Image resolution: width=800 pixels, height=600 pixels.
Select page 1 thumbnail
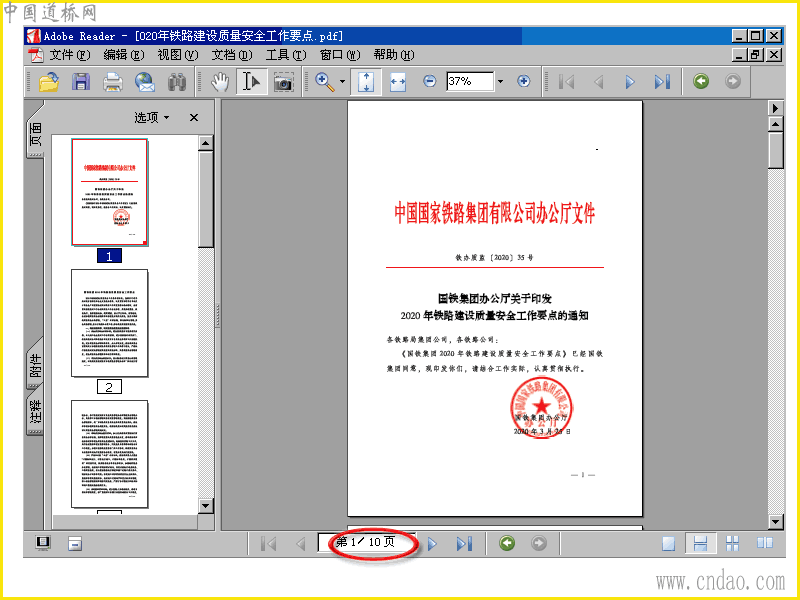110,192
